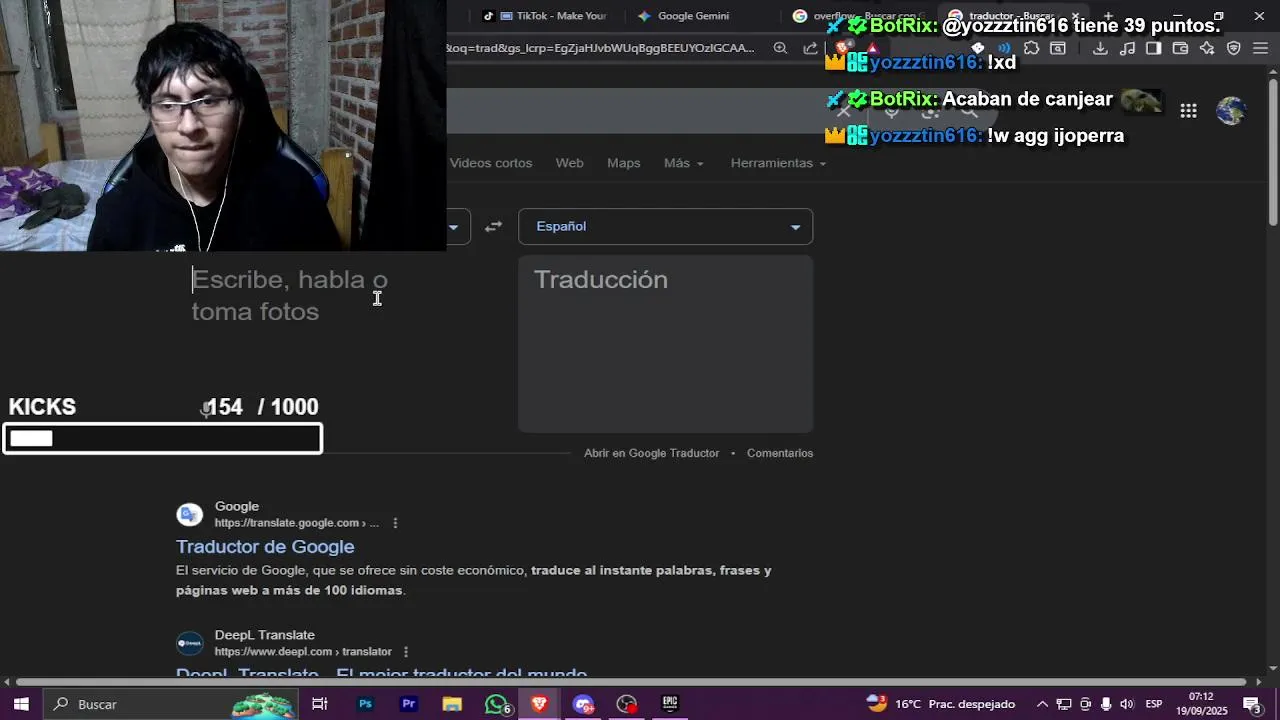Open OBS Studio from the taskbar
This screenshot has height=720, width=1280.
(x=626, y=704)
